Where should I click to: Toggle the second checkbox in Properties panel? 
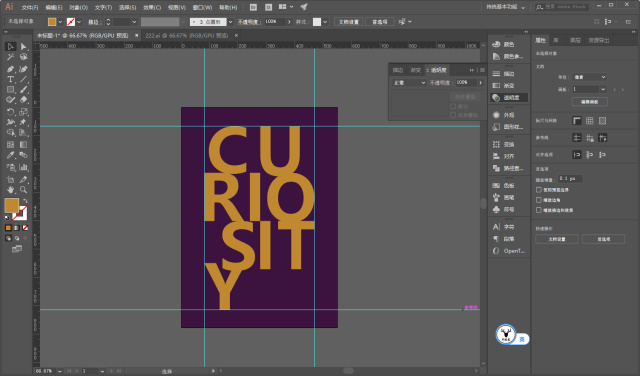(x=539, y=200)
